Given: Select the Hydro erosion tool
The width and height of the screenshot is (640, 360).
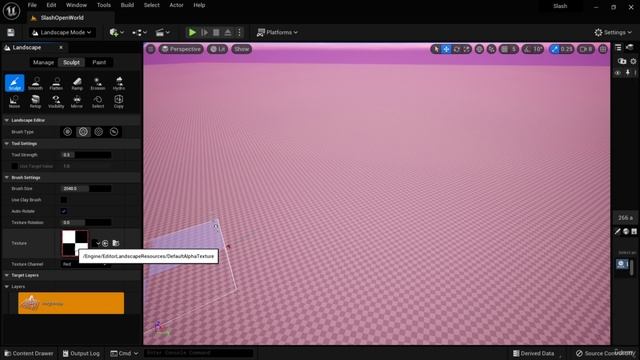Looking at the screenshot, I should tap(119, 83).
